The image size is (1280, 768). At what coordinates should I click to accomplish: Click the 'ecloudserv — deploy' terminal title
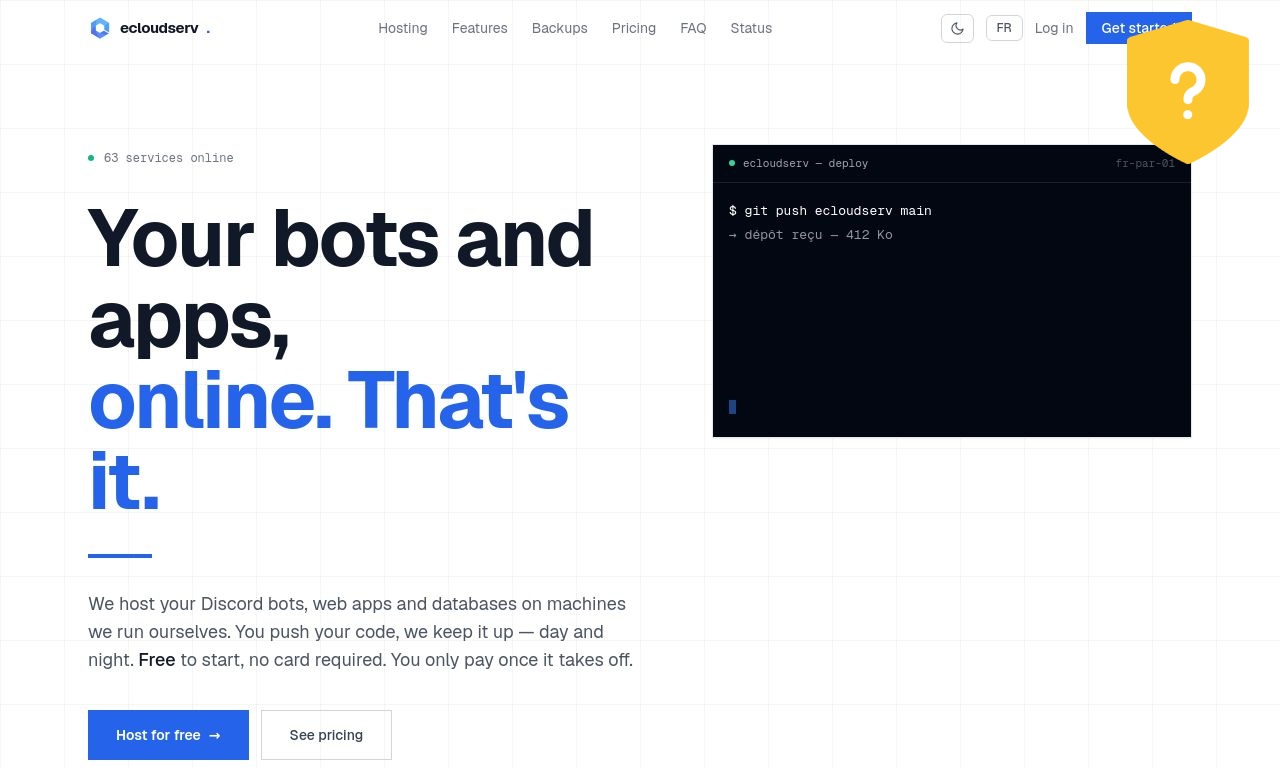[805, 163]
